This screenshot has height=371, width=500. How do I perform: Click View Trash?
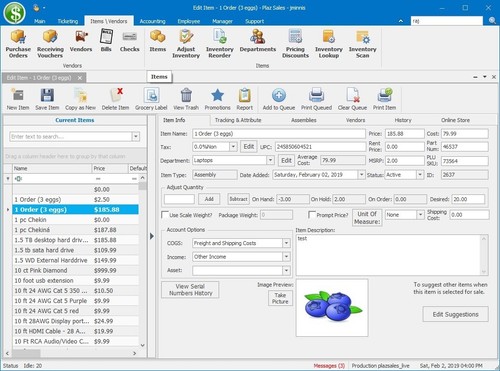click(x=186, y=99)
